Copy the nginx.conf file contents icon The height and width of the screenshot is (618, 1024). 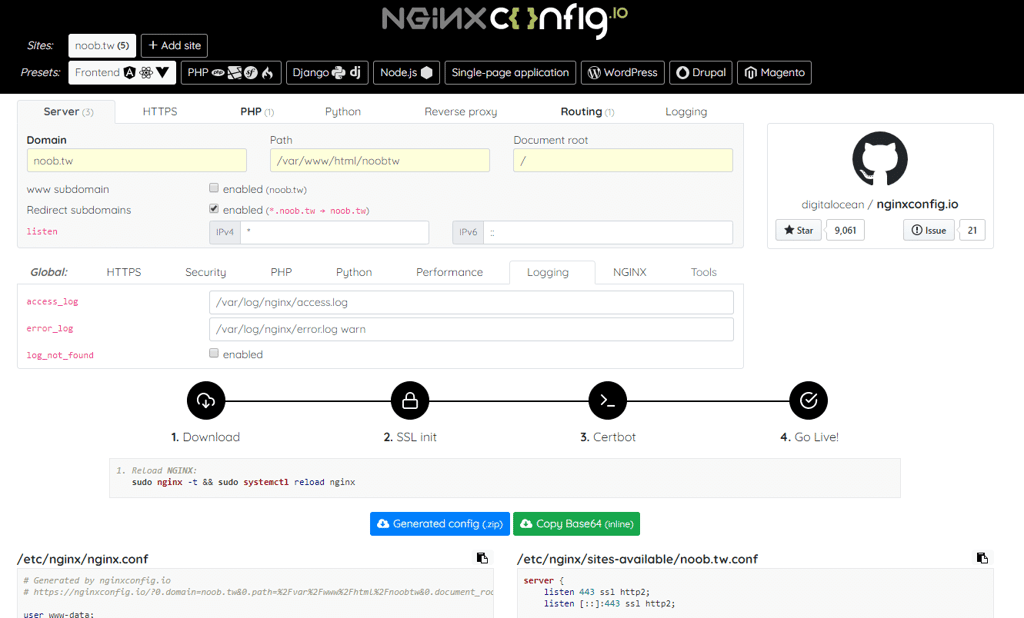(483, 557)
